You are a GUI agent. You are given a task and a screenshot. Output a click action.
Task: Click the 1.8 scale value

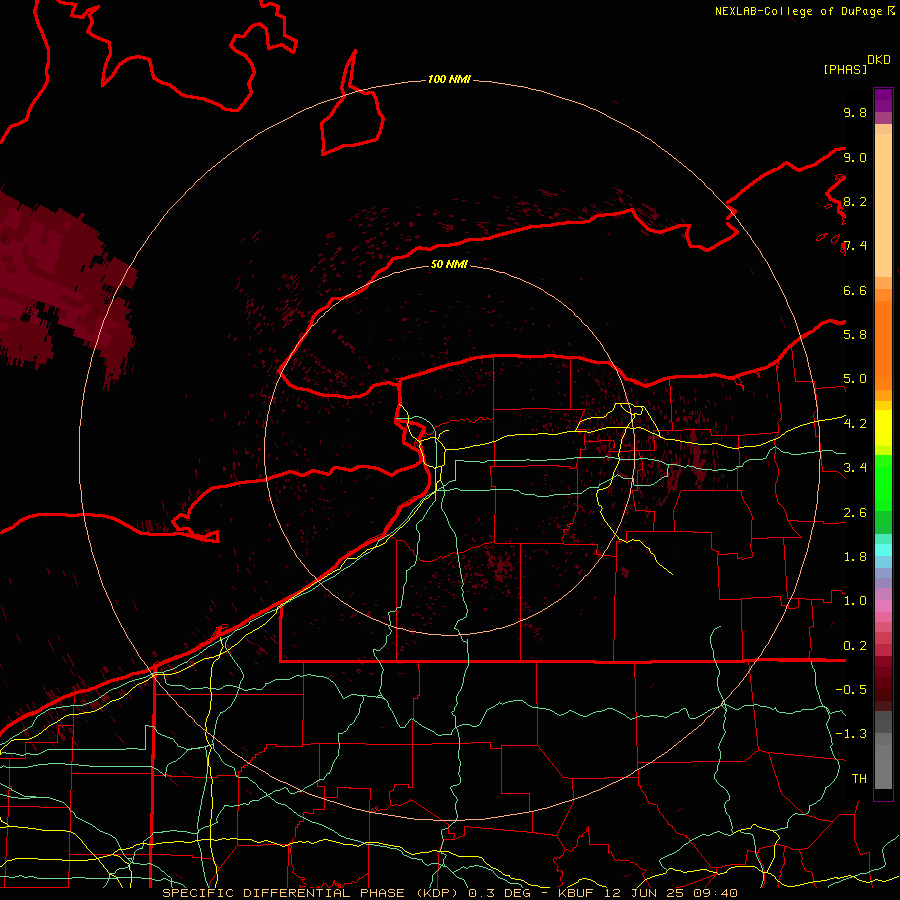pyautogui.click(x=855, y=557)
